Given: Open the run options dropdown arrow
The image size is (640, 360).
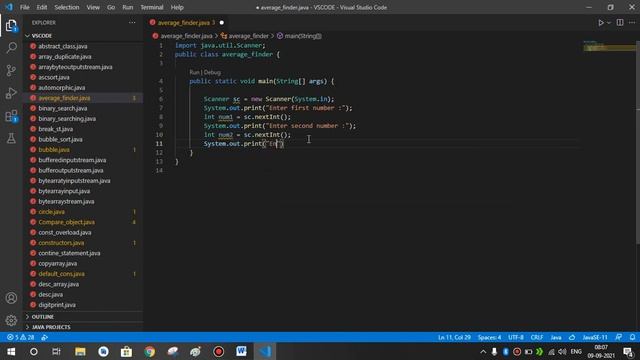Looking at the screenshot, I should [x=609, y=23].
